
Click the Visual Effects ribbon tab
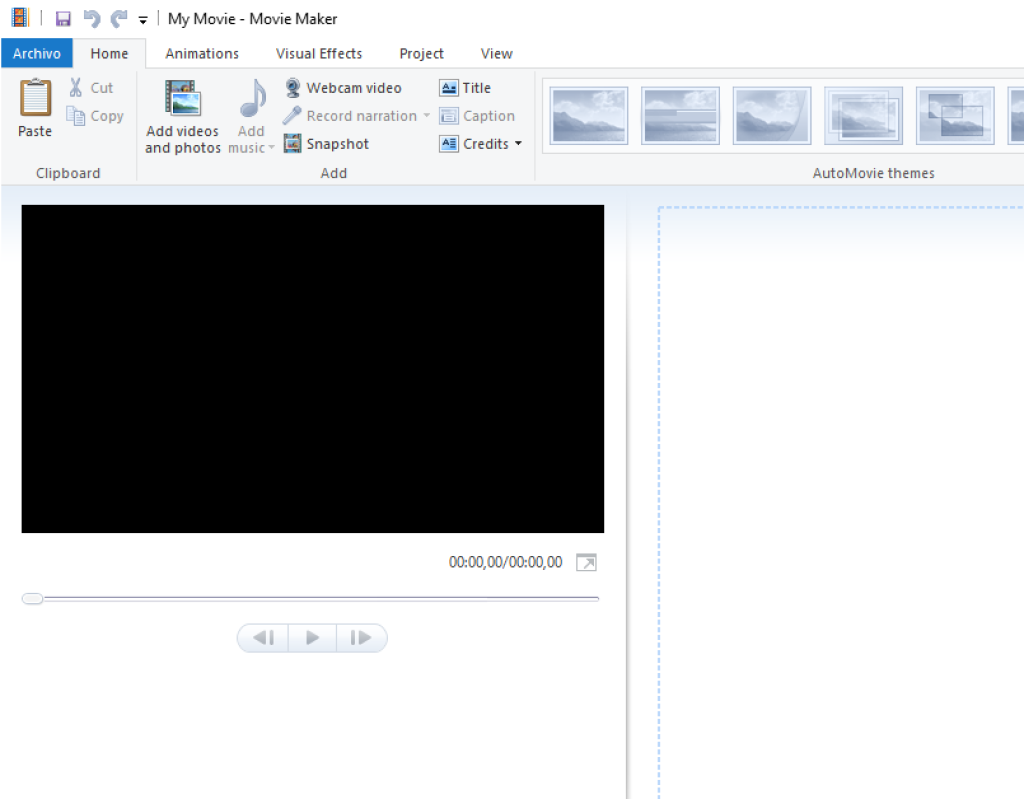point(318,53)
